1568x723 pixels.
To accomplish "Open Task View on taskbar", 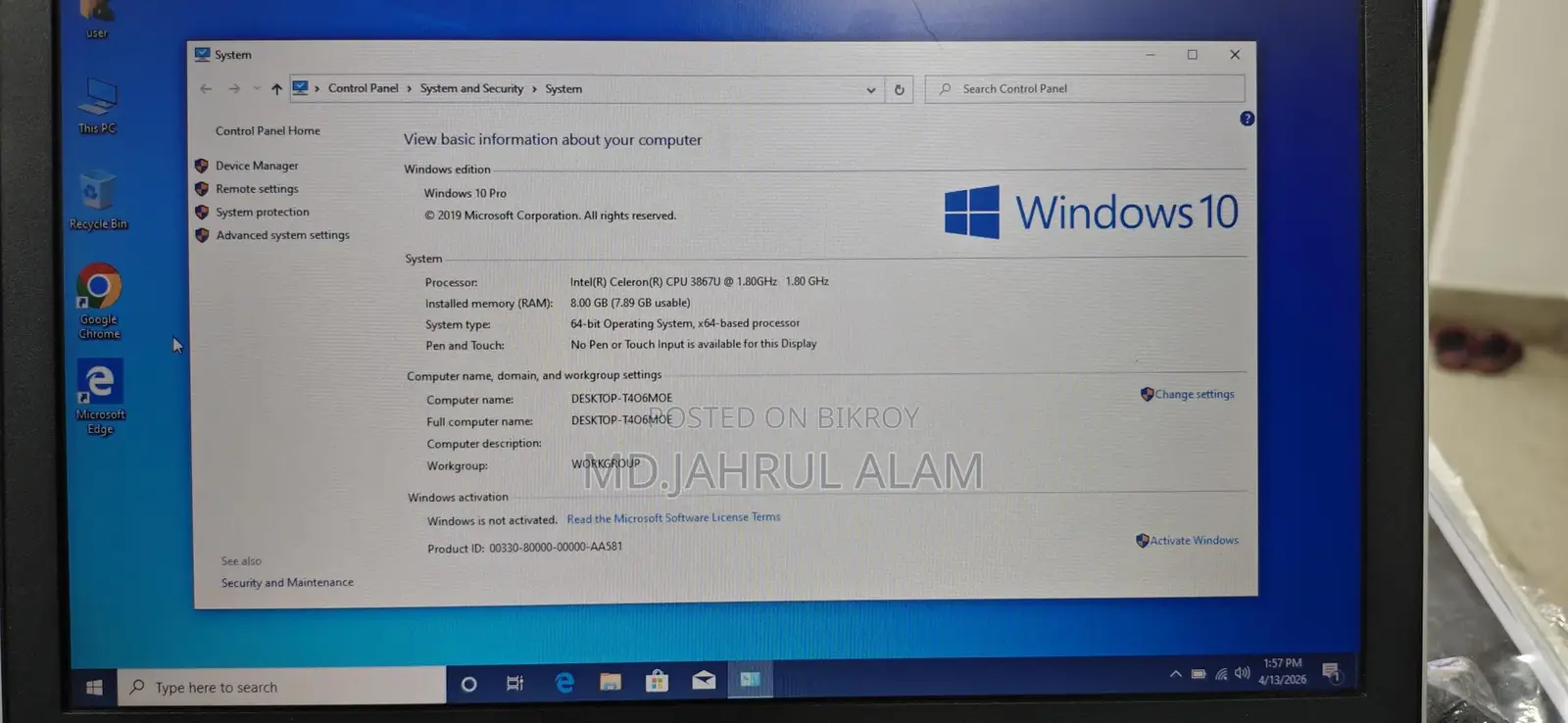I will tap(515, 683).
